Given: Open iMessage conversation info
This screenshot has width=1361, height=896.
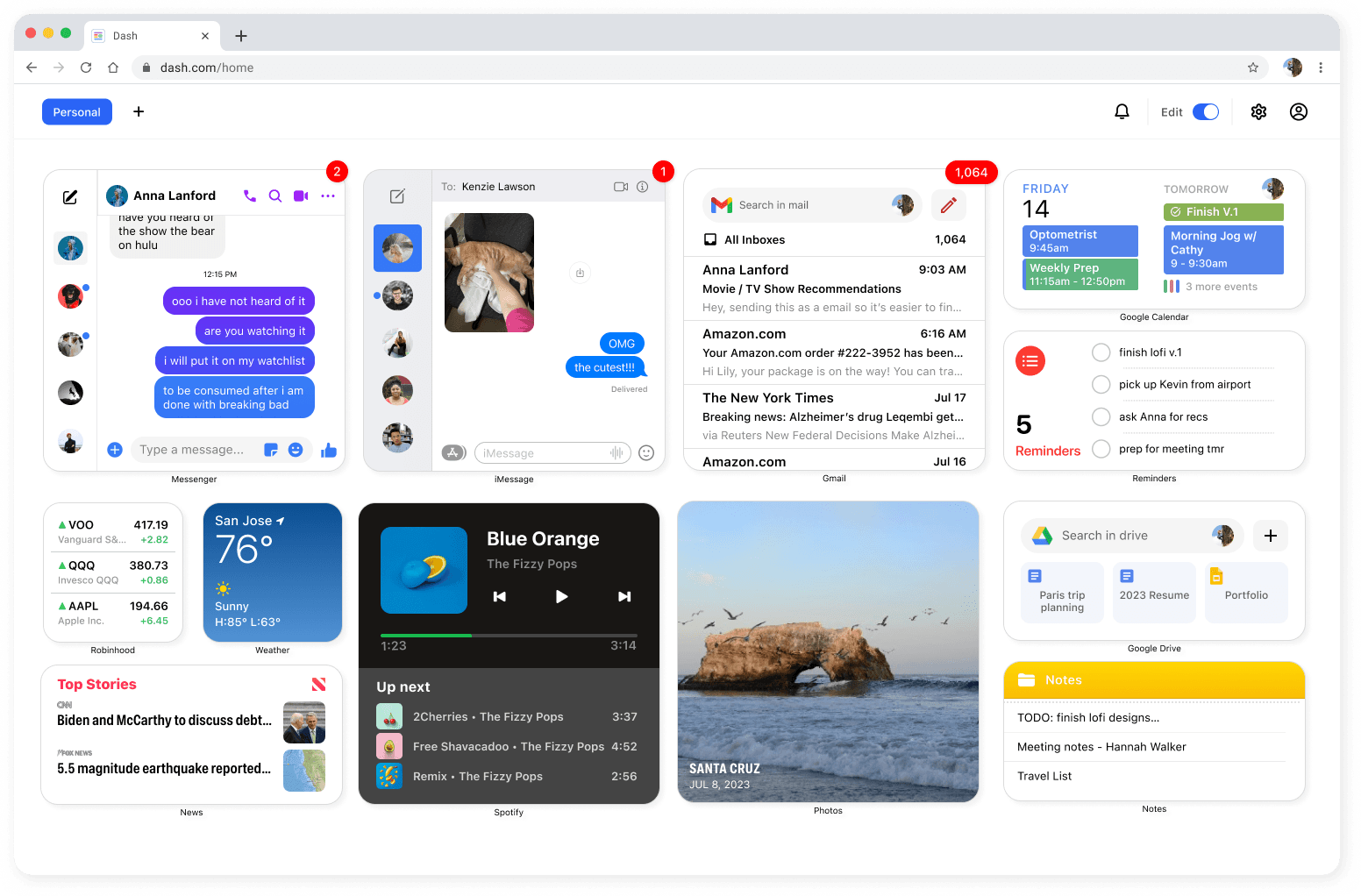Looking at the screenshot, I should click(x=642, y=187).
